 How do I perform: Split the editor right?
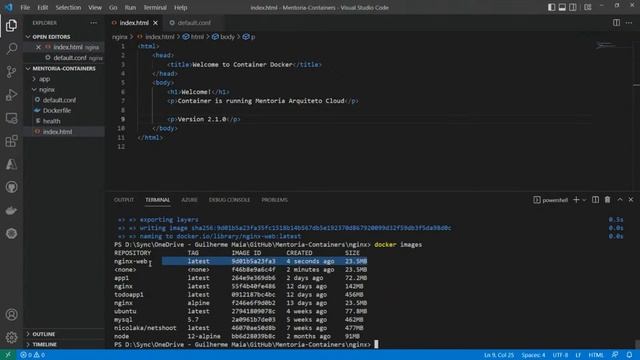[x=616, y=23]
